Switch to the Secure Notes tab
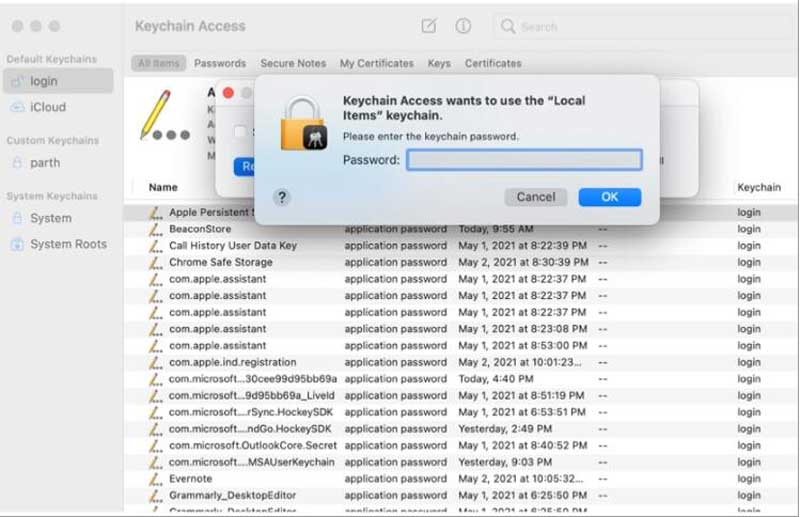Viewport: 800px width, 517px height. point(293,63)
